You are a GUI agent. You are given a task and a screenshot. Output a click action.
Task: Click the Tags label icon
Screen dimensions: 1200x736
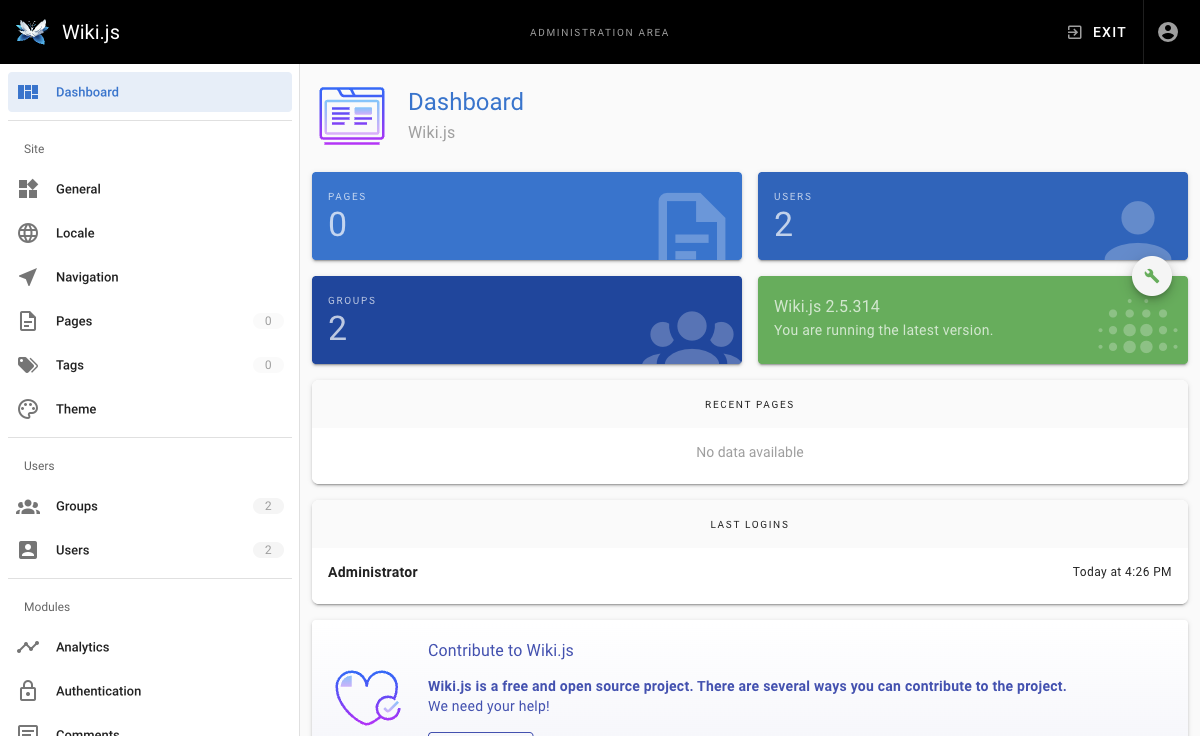(28, 365)
